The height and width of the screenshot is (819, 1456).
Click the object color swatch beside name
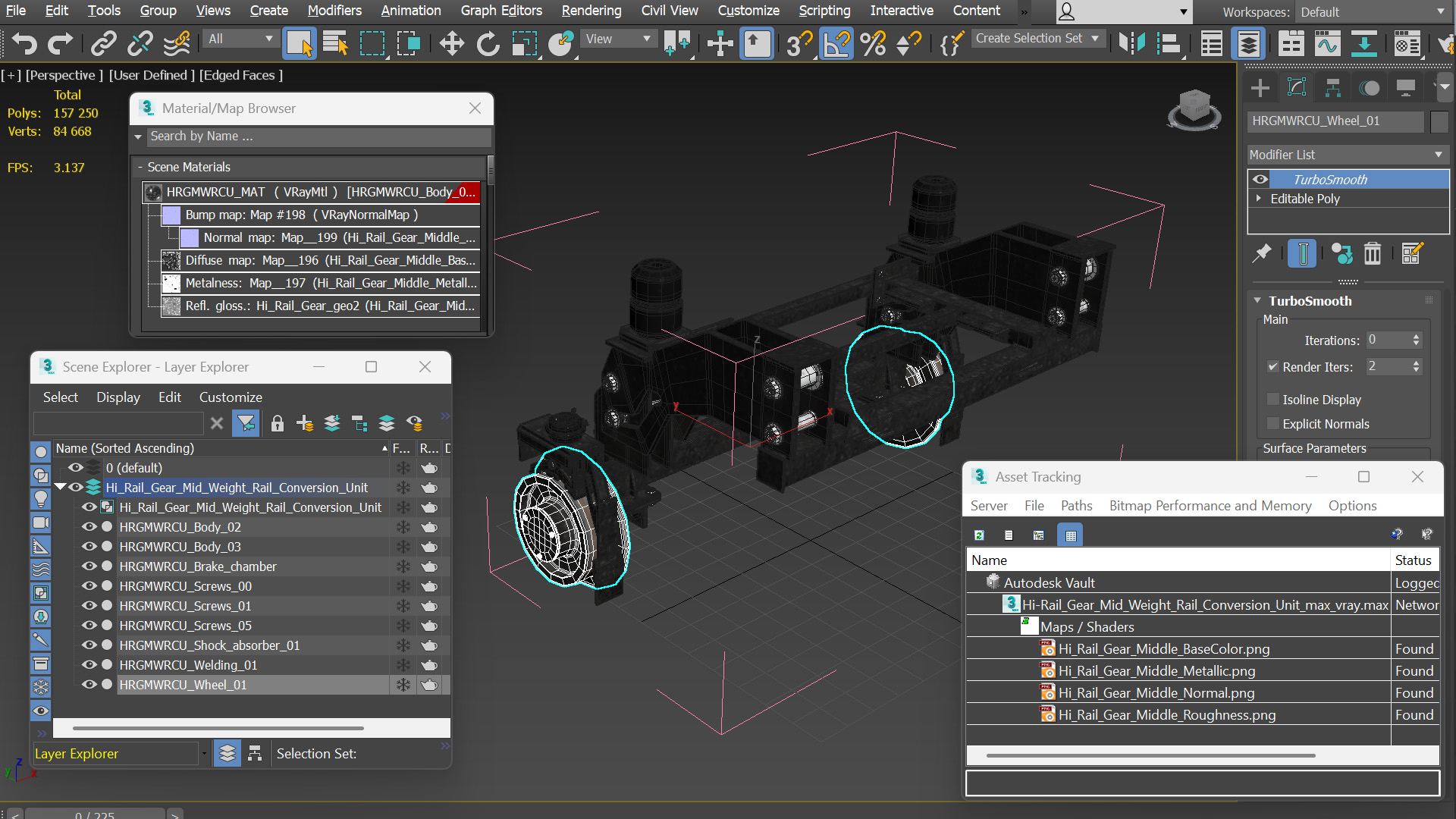[x=1439, y=121]
